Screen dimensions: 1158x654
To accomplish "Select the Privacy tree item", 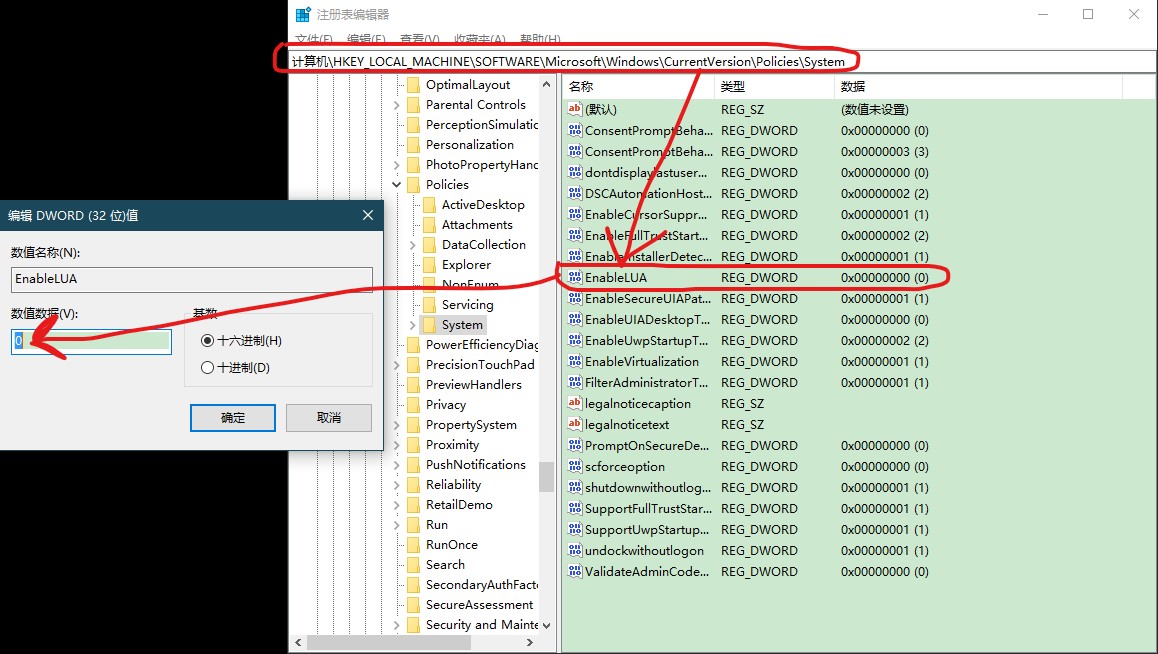I will pyautogui.click(x=446, y=405).
